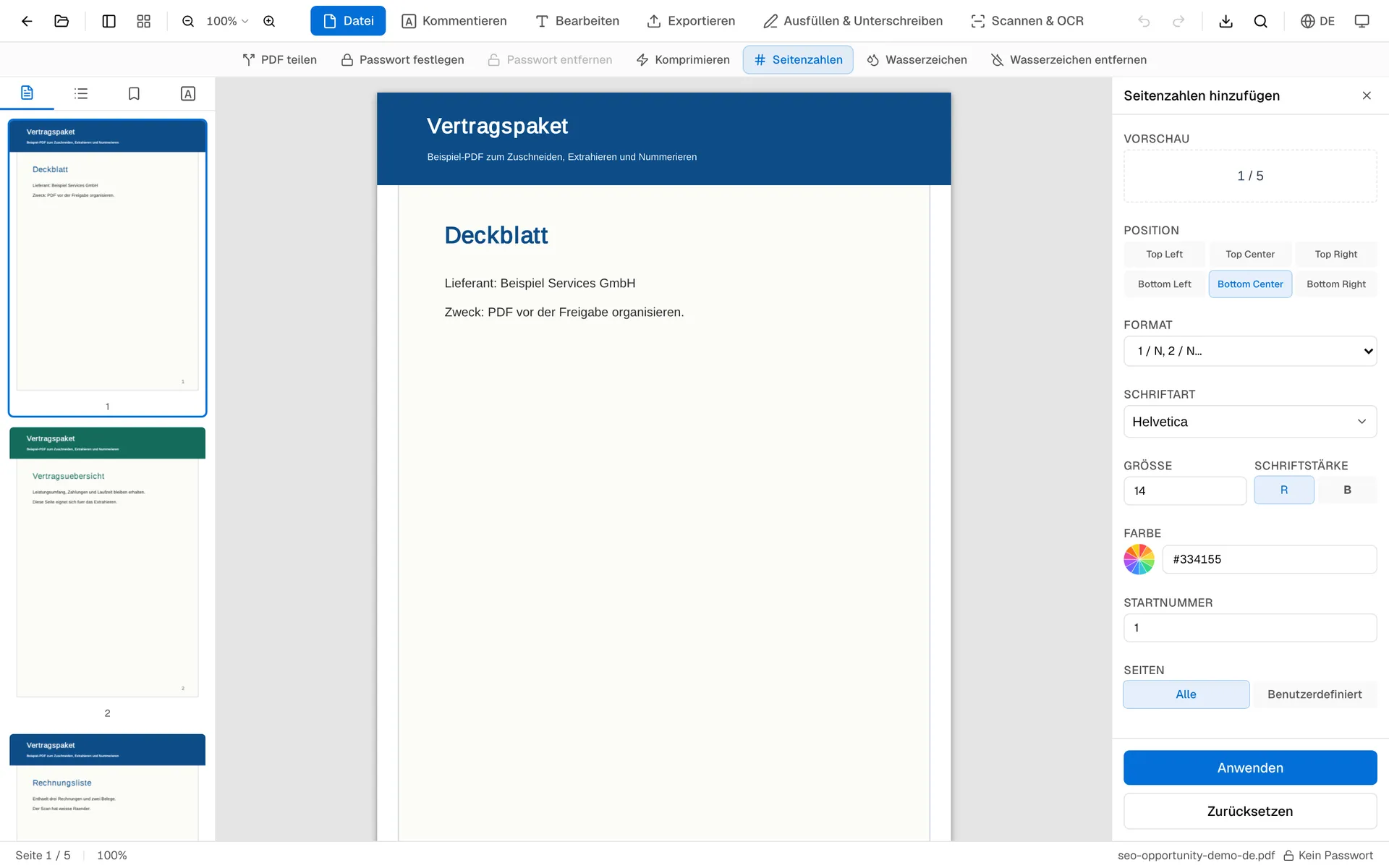Image resolution: width=1389 pixels, height=868 pixels.
Task: Open search with the magnifier icon
Action: pos(1260,21)
